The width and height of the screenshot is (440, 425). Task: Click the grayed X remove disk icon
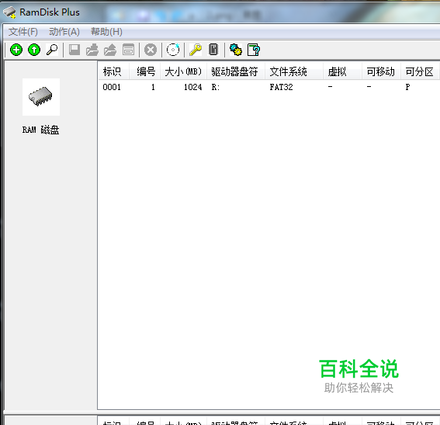click(150, 50)
